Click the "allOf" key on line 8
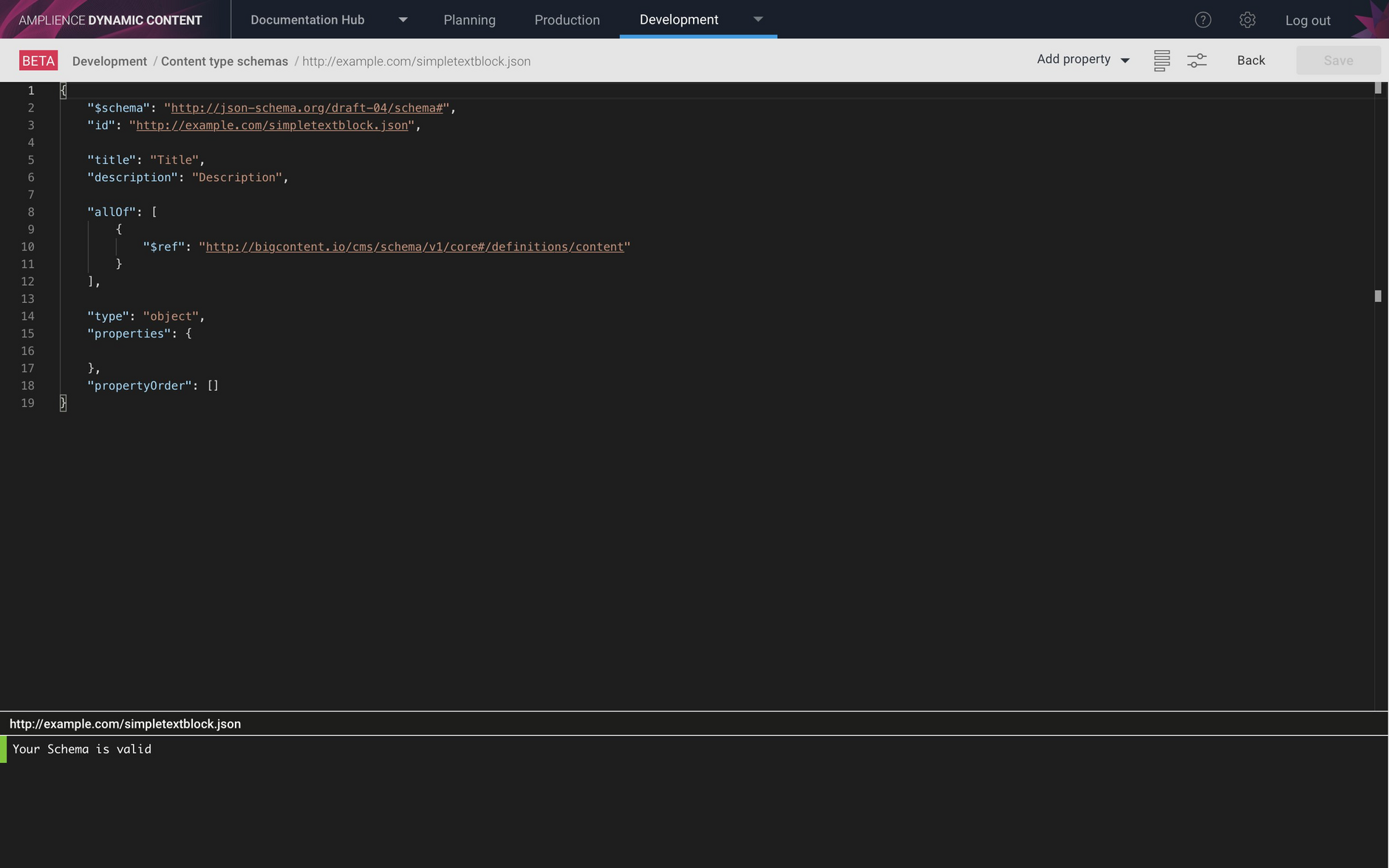Image resolution: width=1389 pixels, height=868 pixels. tap(112, 212)
